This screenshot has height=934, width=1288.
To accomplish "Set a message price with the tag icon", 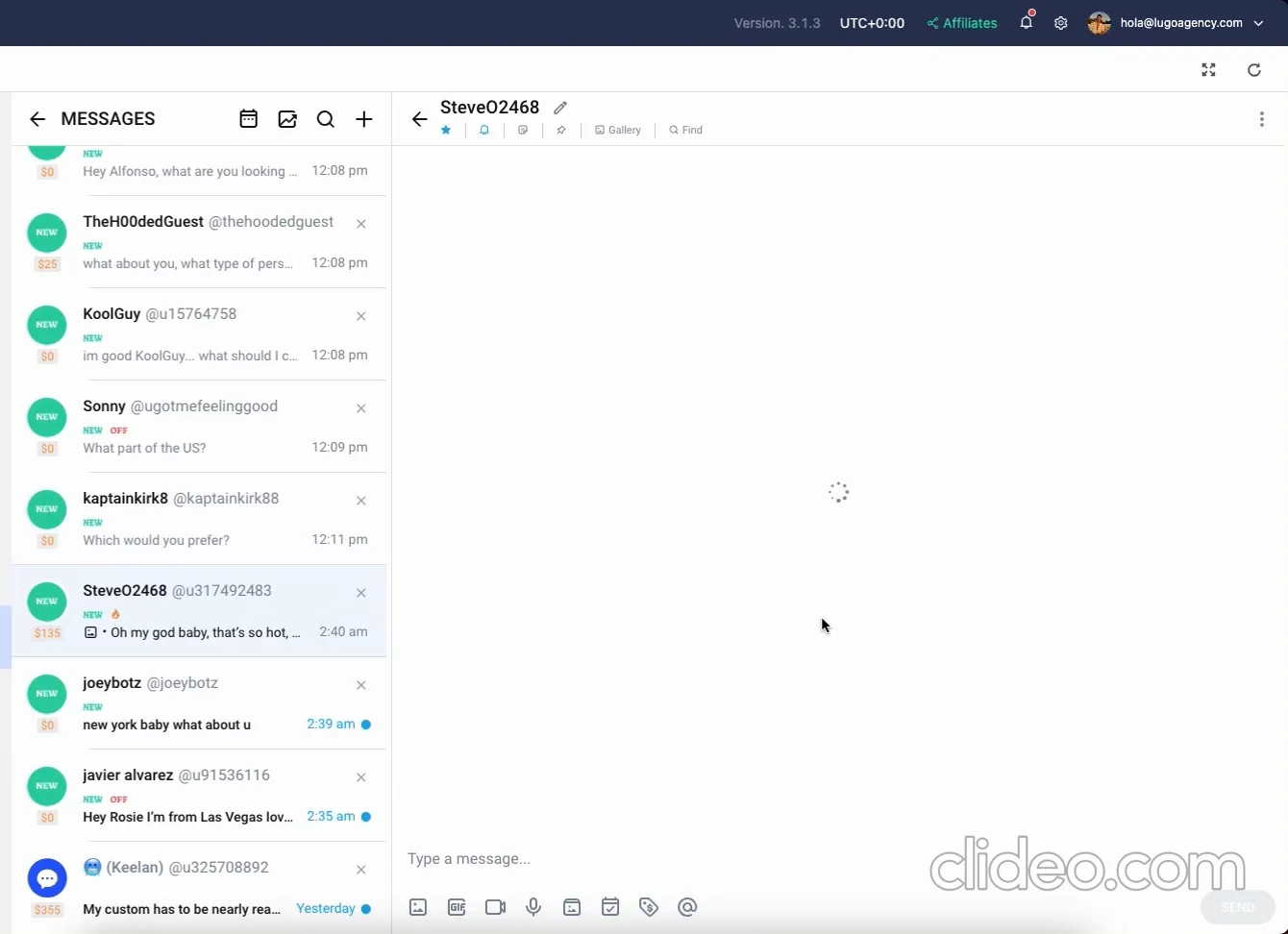I will [x=649, y=907].
